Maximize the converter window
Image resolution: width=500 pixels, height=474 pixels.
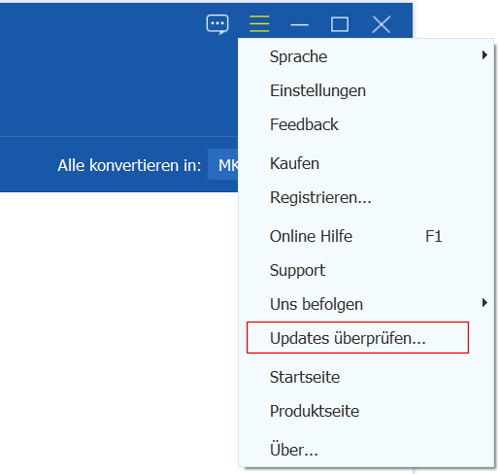pyautogui.click(x=340, y=24)
